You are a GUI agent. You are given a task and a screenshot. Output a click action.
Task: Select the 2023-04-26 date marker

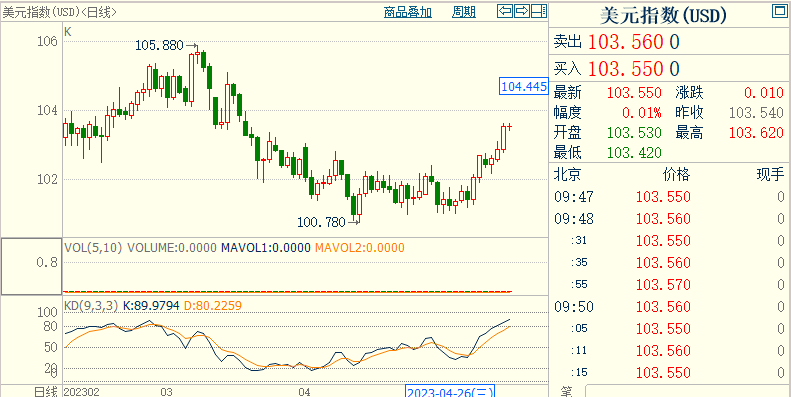point(450,391)
